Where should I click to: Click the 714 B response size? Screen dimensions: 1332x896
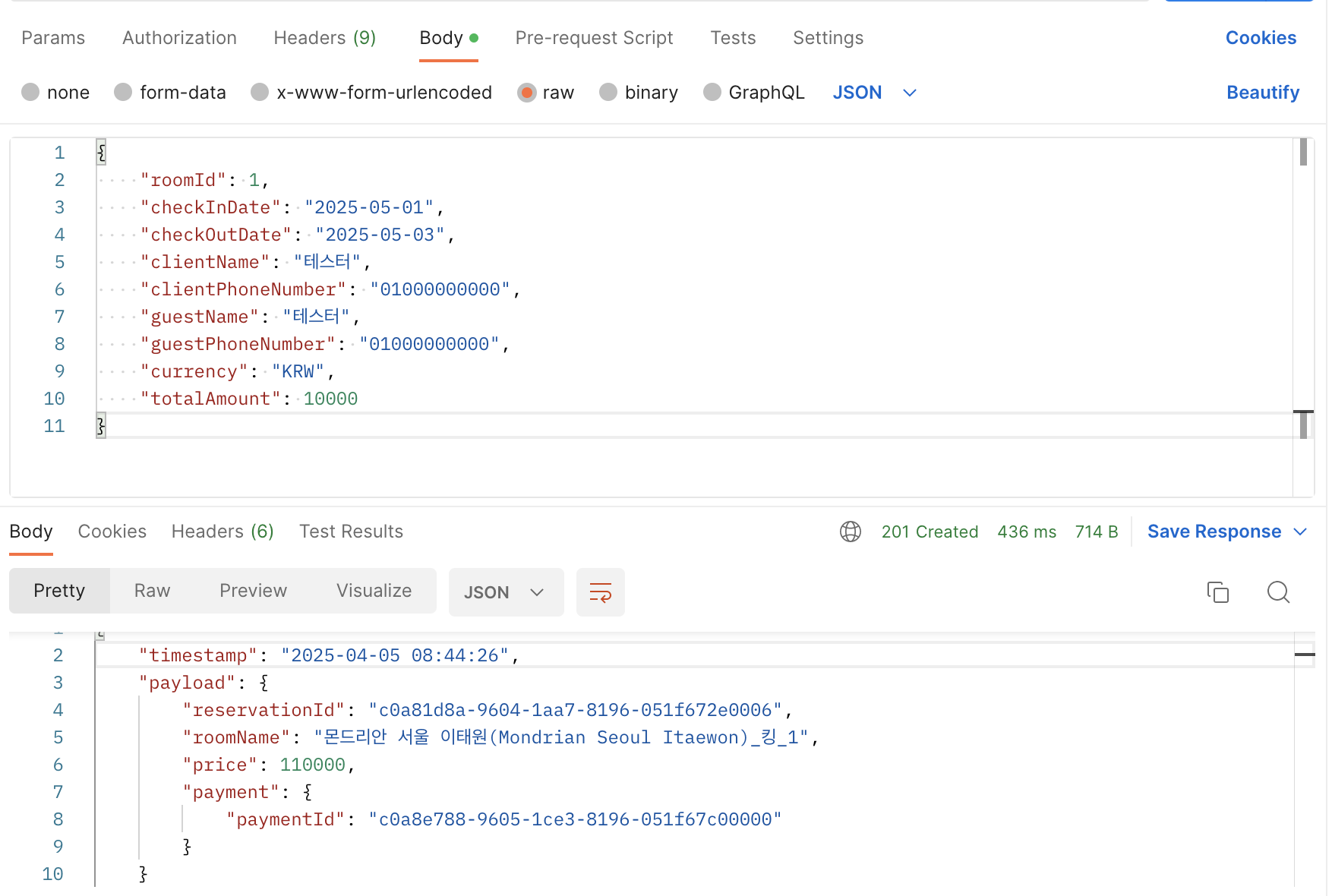click(x=1097, y=532)
